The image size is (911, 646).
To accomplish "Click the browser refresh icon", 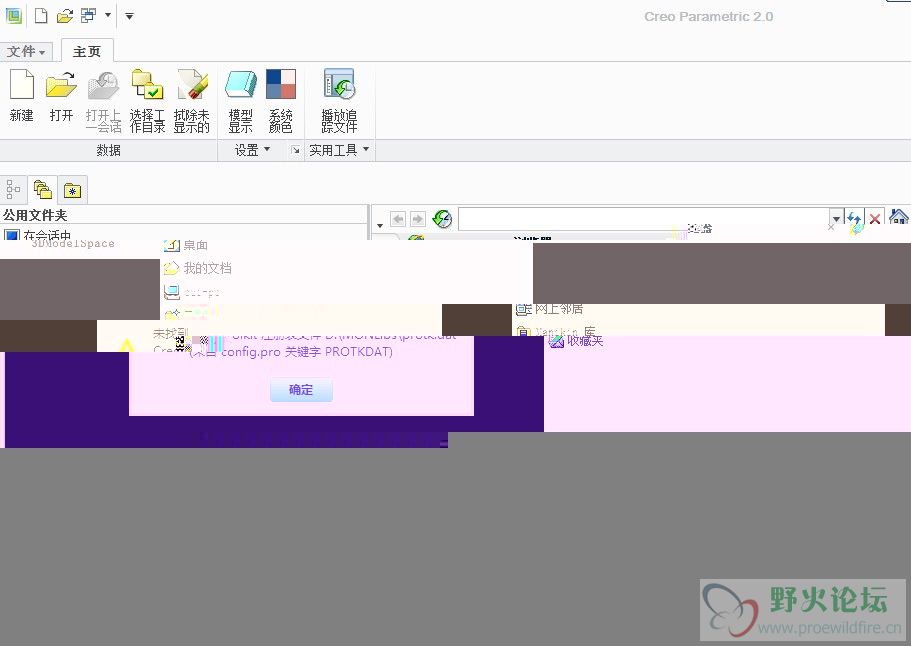I will (x=443, y=219).
